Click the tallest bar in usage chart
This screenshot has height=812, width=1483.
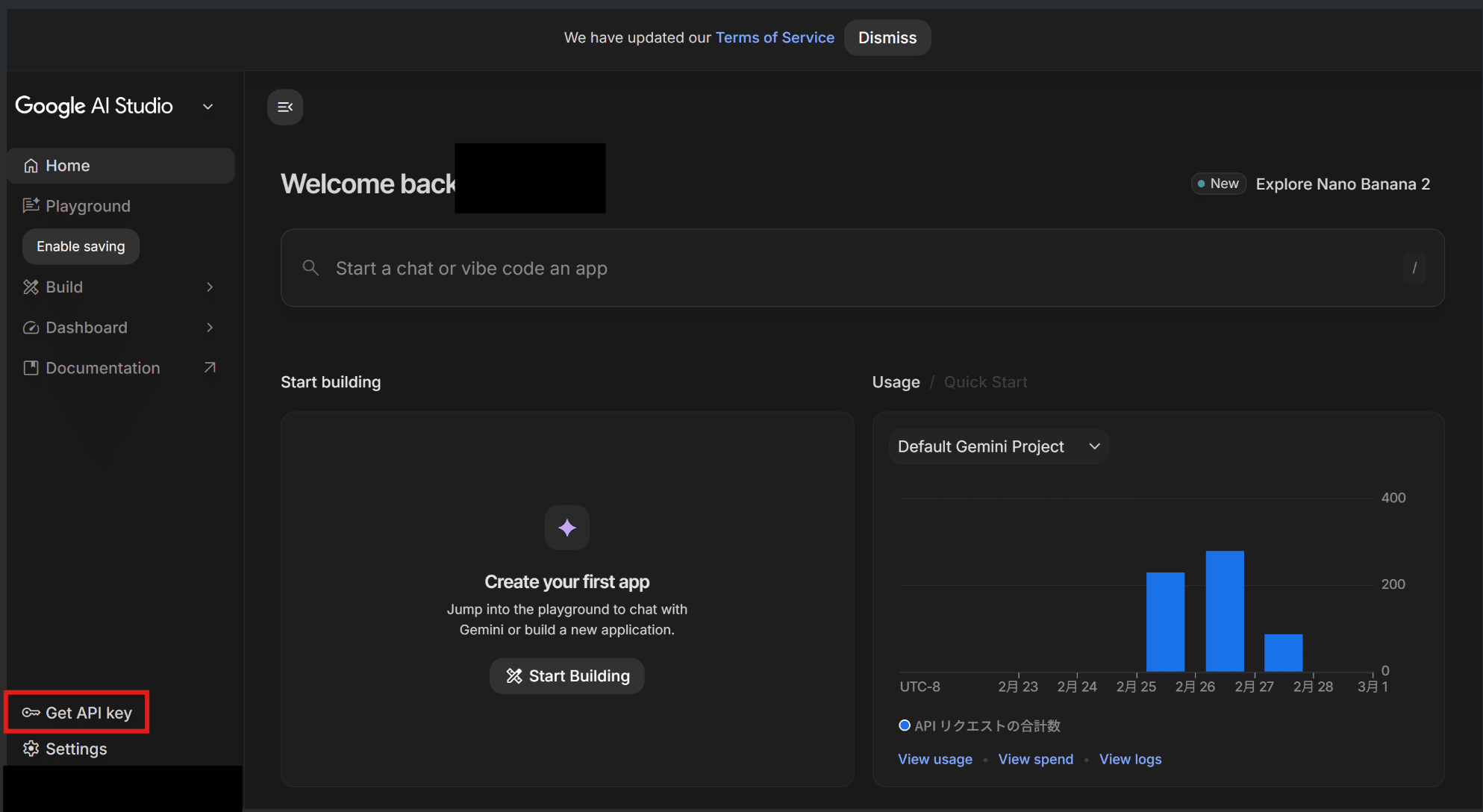(1224, 610)
